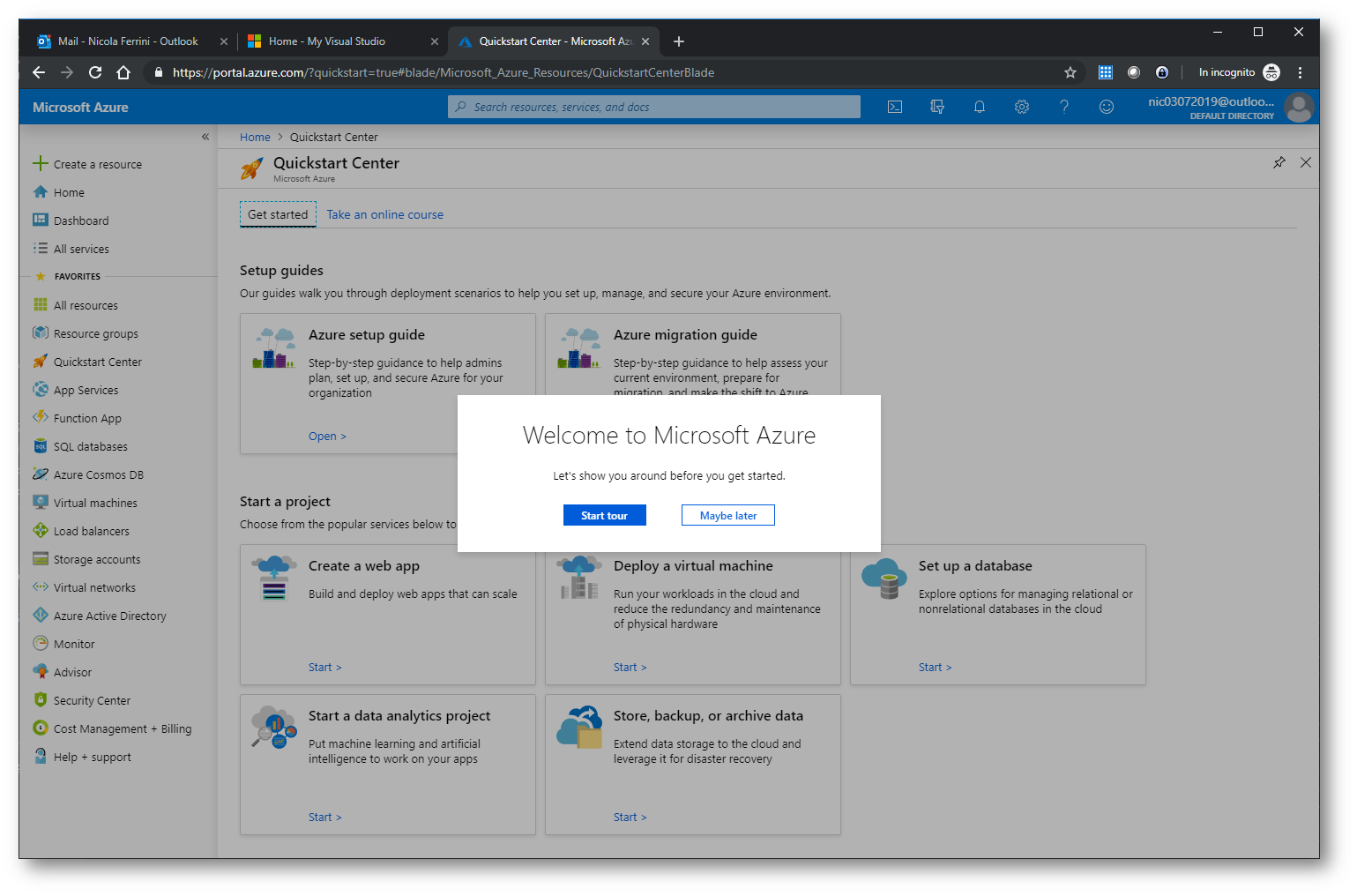
Task: Pin the Quickstart Center blade
Action: pyautogui.click(x=1279, y=162)
